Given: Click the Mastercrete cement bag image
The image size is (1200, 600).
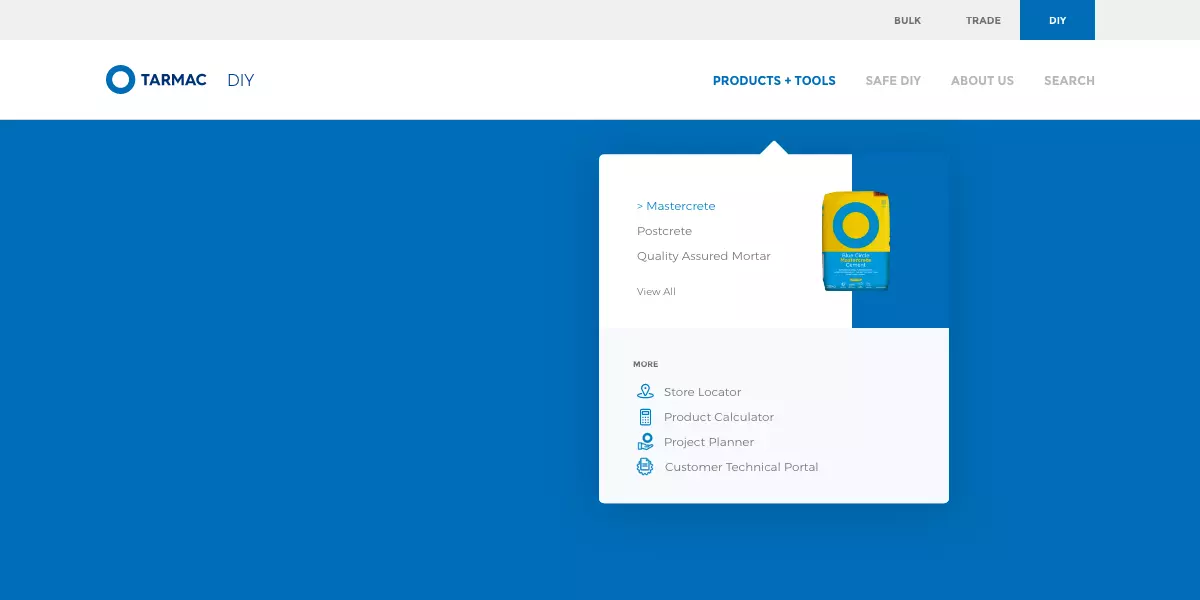Looking at the screenshot, I should 856,241.
